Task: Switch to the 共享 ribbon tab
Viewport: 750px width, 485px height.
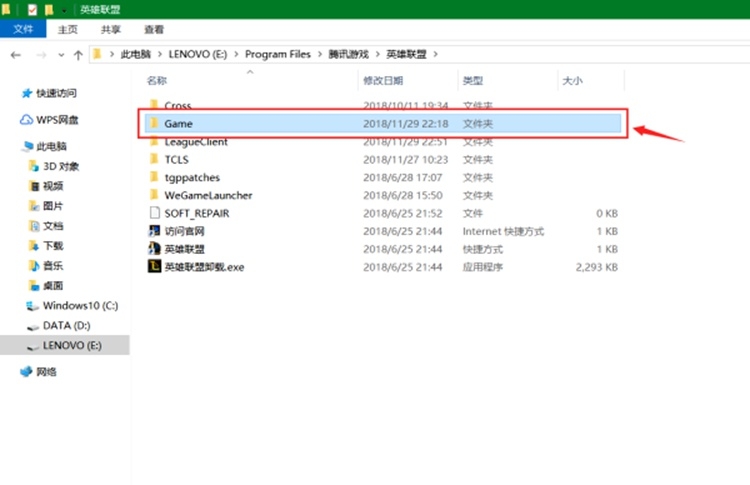Action: tap(110, 29)
